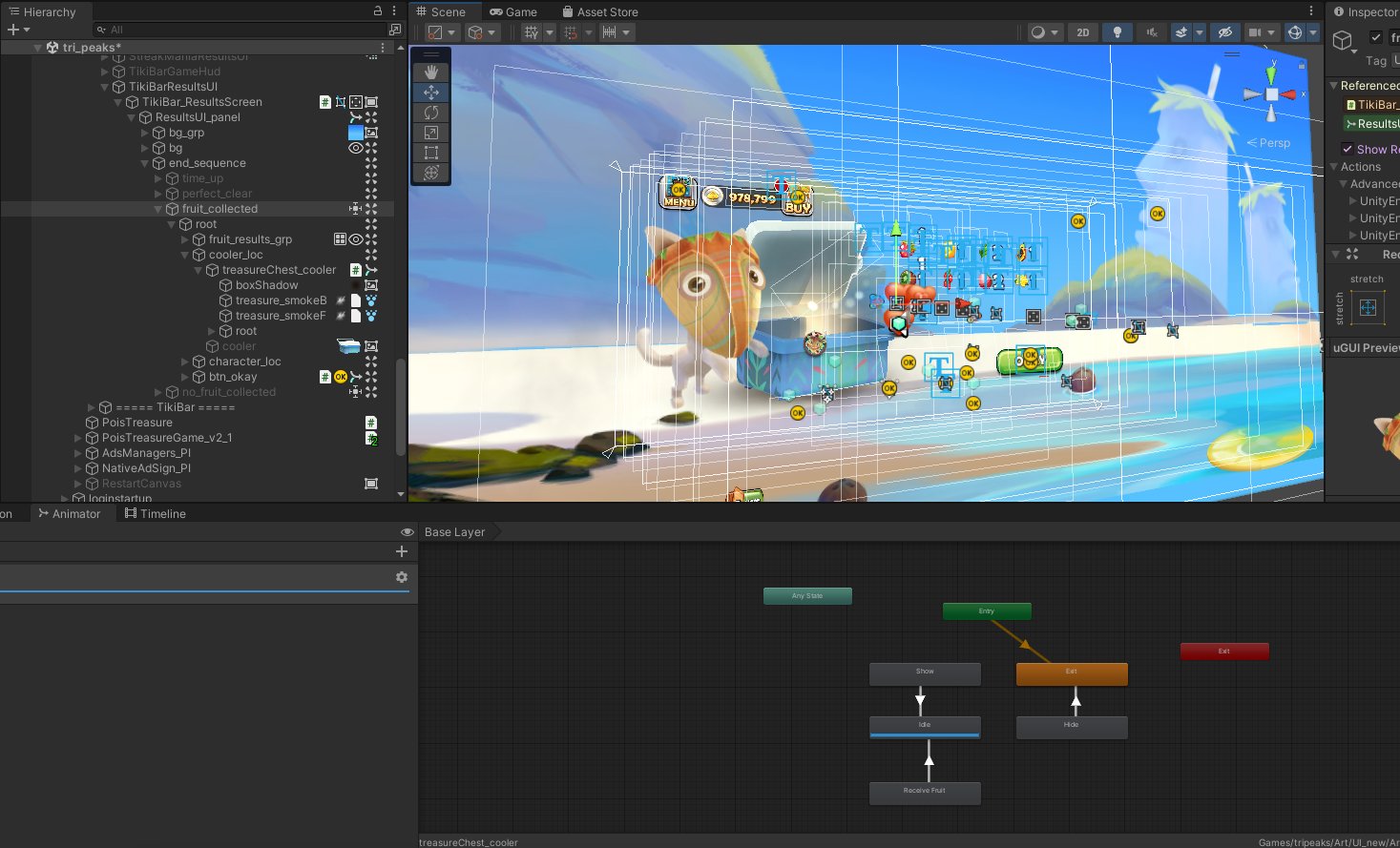
Task: Collapse TikiBarResultsUI in hierarchy
Action: [x=105, y=87]
